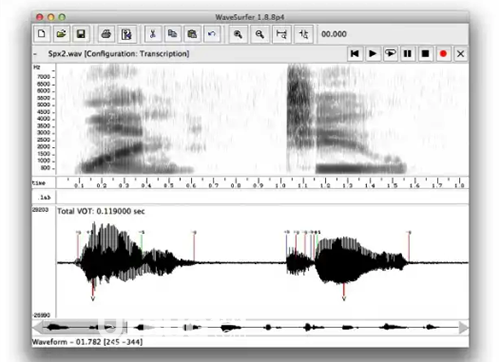Start recording with the red circle button

[x=443, y=54]
